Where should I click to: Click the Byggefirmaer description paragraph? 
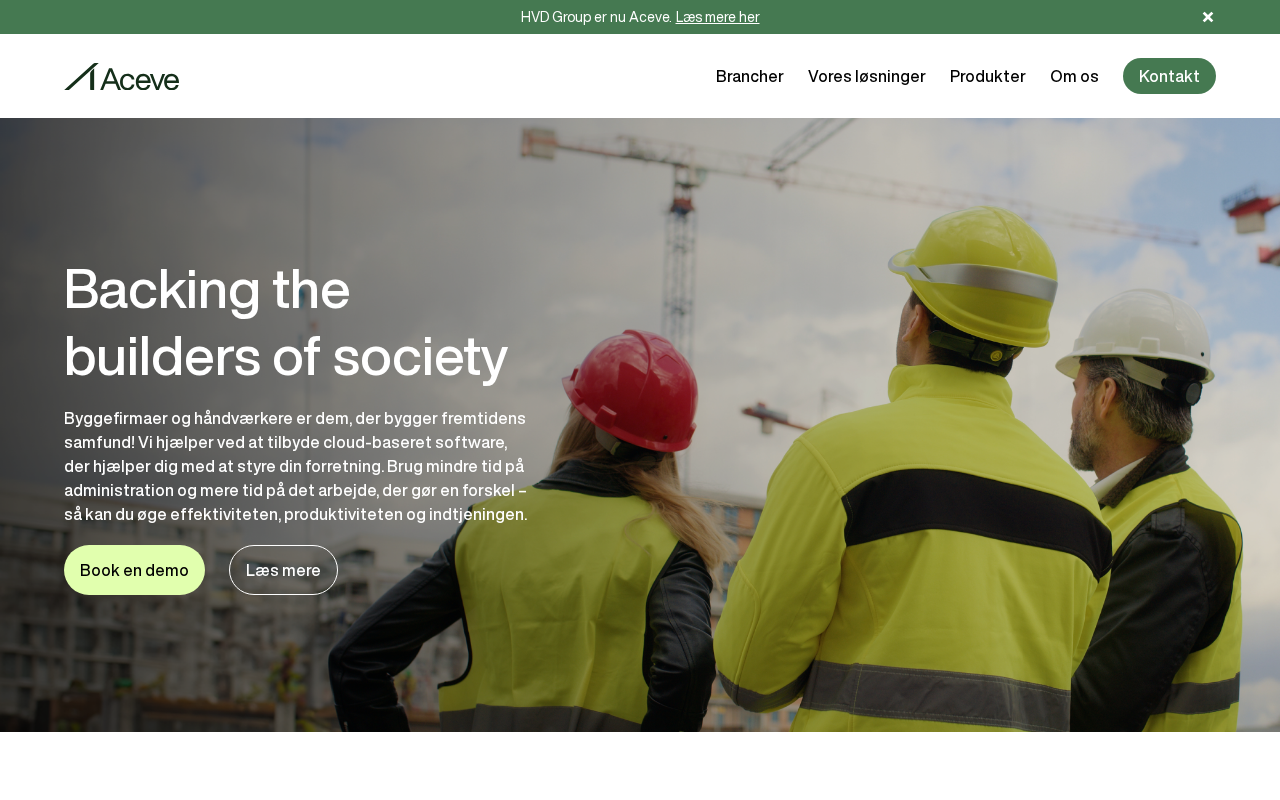coord(296,466)
